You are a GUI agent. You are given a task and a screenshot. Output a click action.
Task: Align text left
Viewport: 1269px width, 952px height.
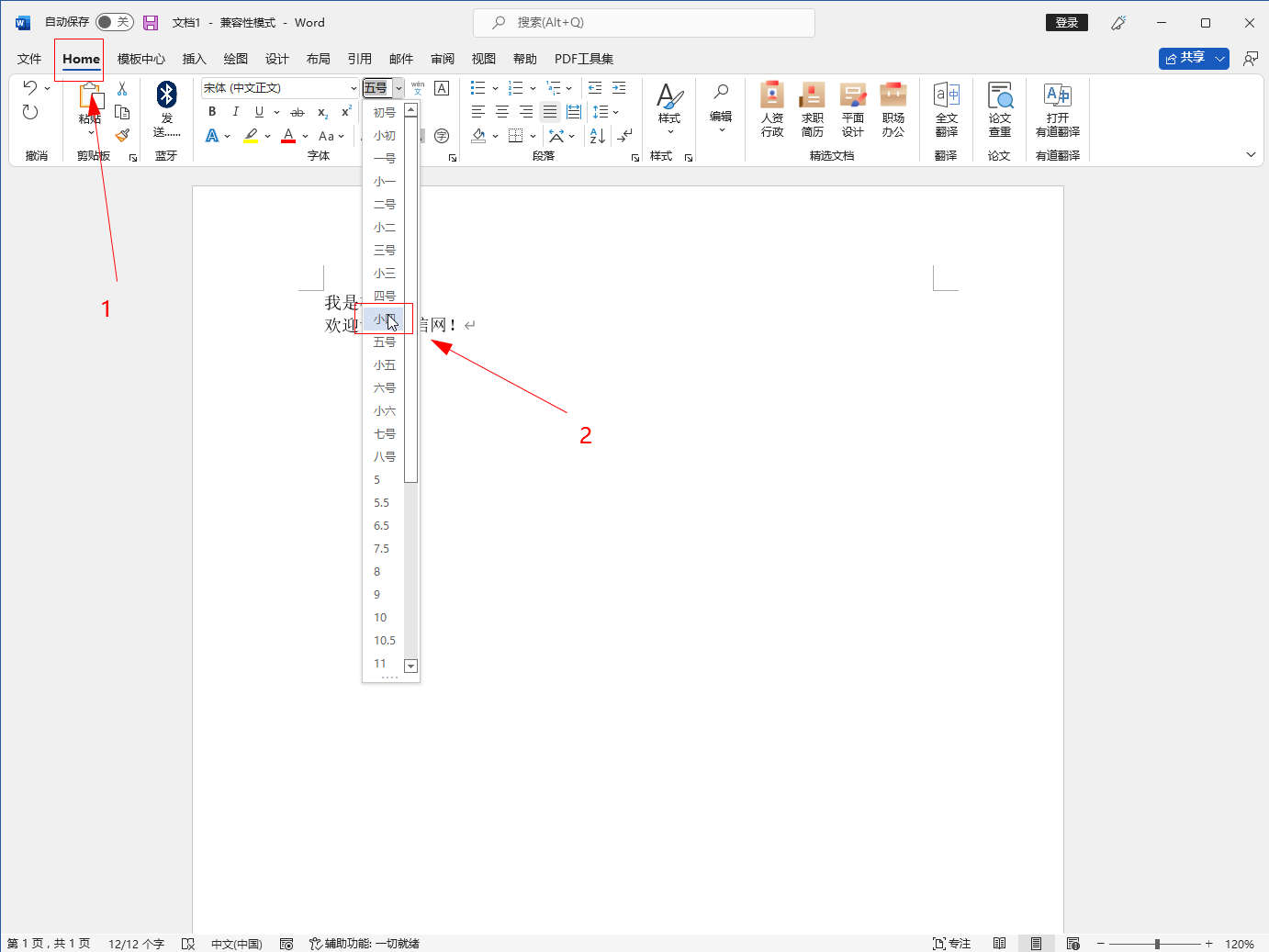478,112
